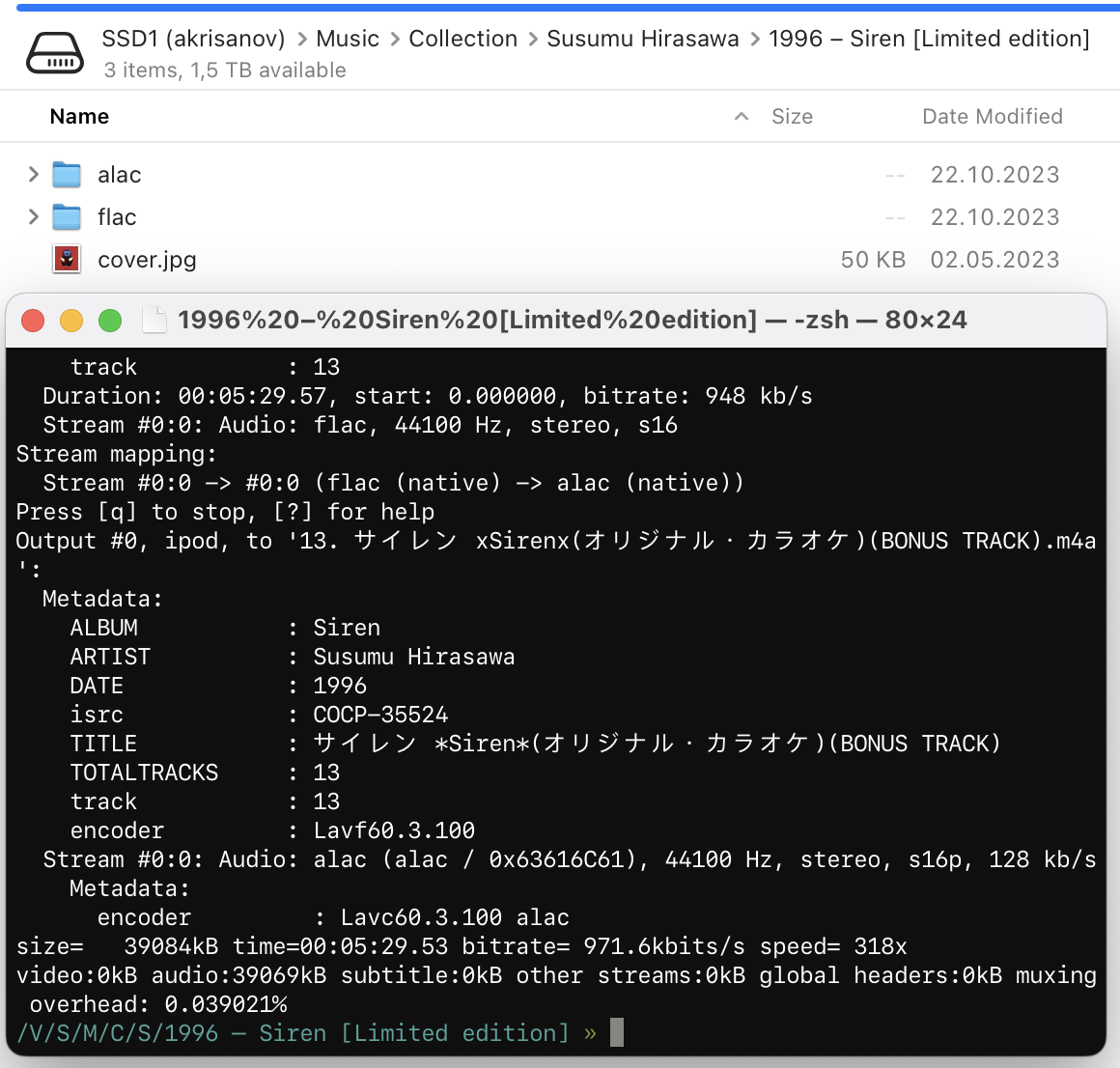Click the TOTALTRACKS : 13 line
Image resolution: width=1120 pixels, height=1068 pixels.
click(205, 773)
